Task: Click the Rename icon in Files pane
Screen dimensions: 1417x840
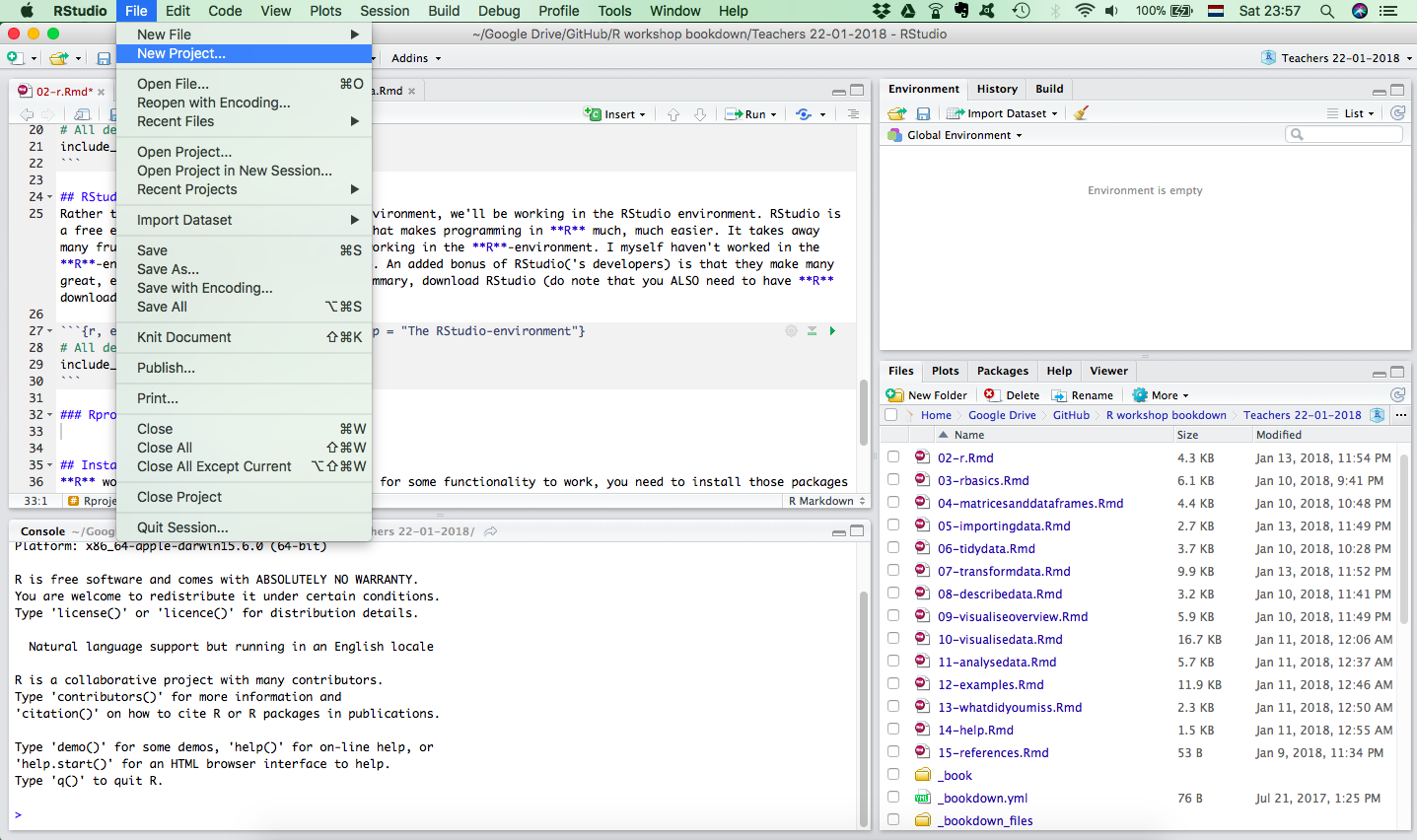Action: coord(1059,395)
